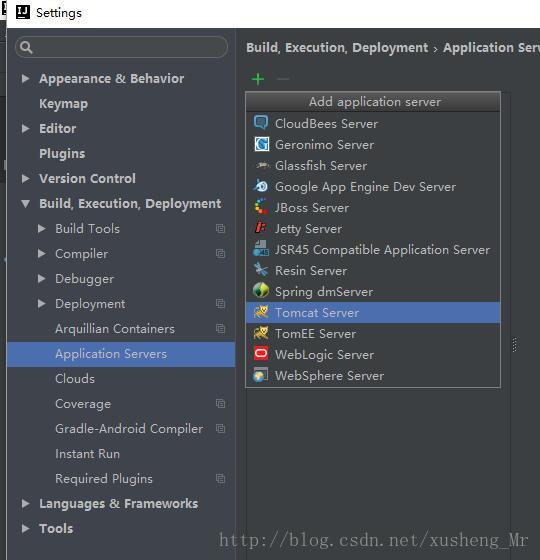Click the project-level icon beside Build Tools

220,229
